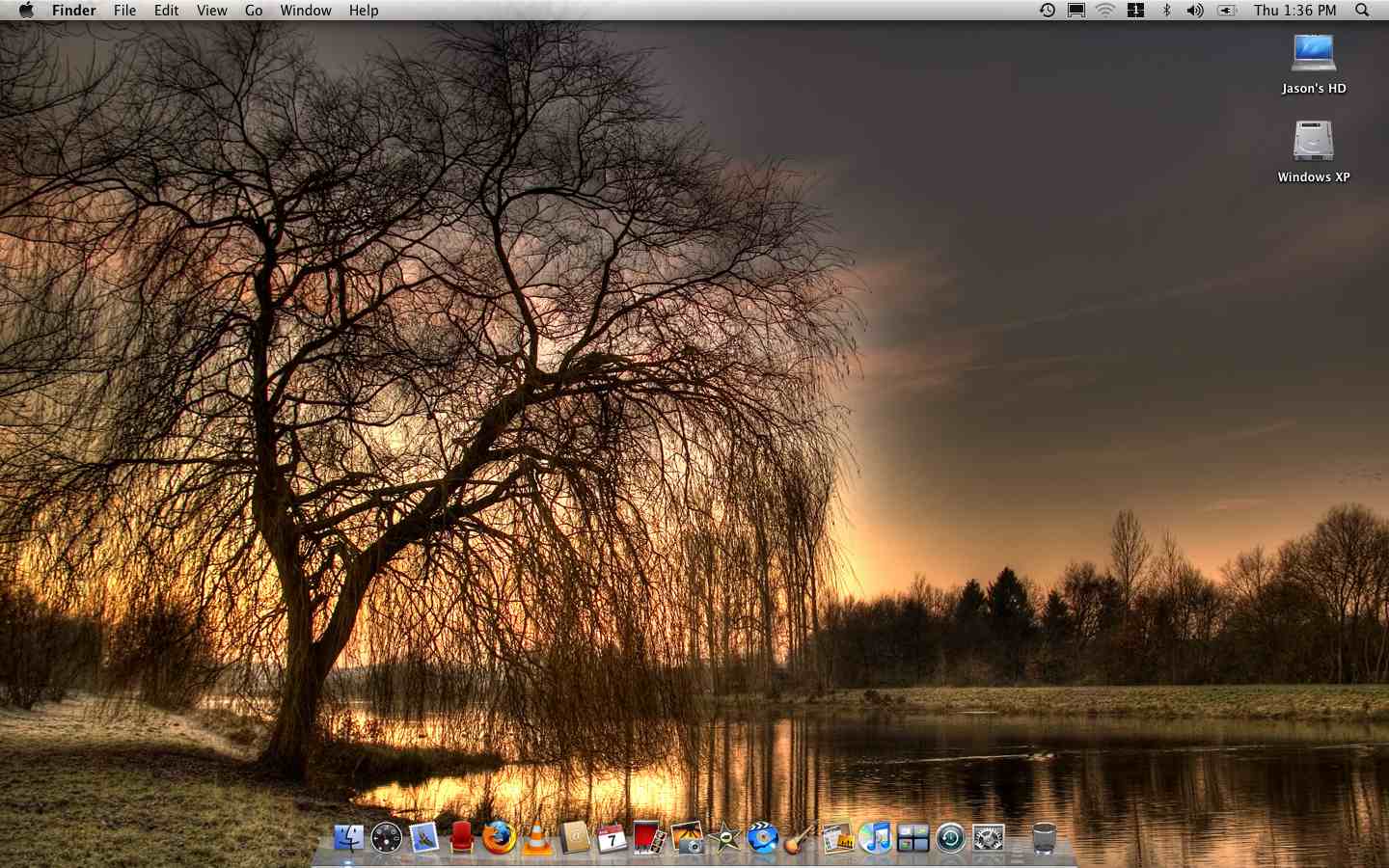The height and width of the screenshot is (868, 1389).
Task: Select the Windows XP desktop volume
Action: pyautogui.click(x=1314, y=151)
